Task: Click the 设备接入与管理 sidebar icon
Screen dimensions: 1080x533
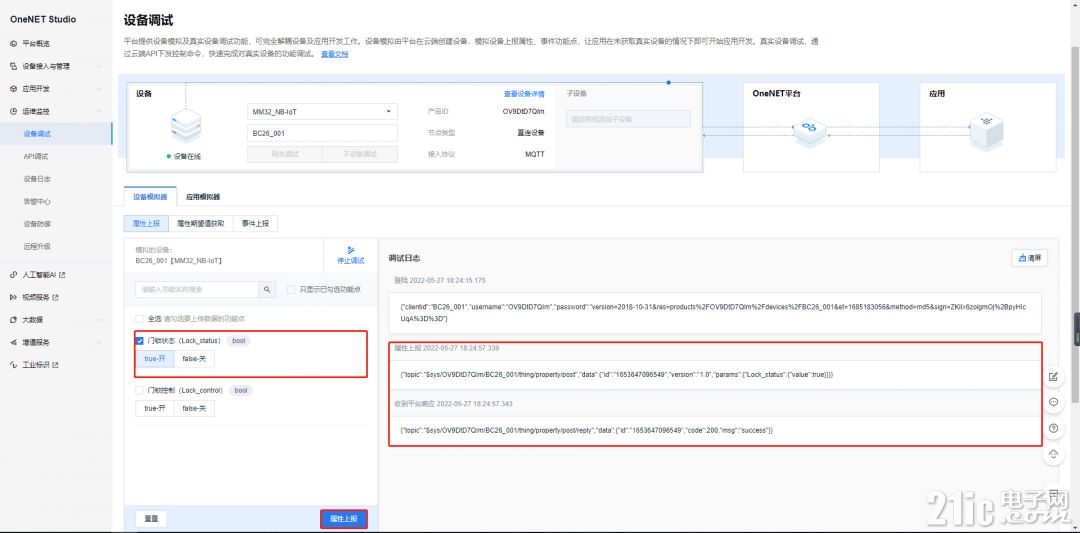Action: click(14, 66)
